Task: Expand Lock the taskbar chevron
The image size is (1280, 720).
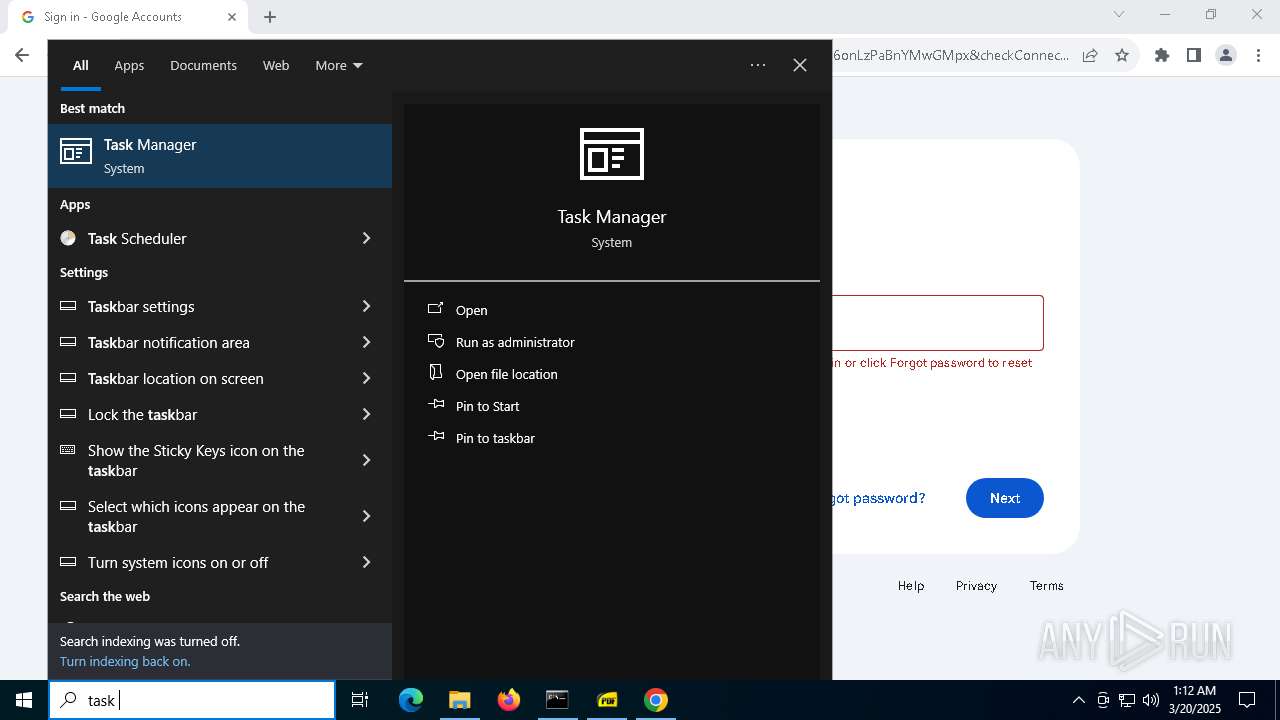Action: [366, 414]
